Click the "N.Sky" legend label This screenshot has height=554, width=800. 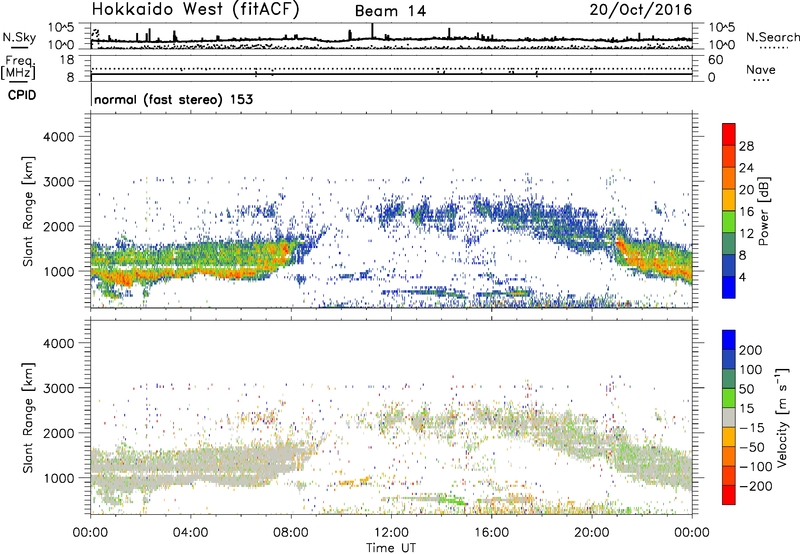19,37
